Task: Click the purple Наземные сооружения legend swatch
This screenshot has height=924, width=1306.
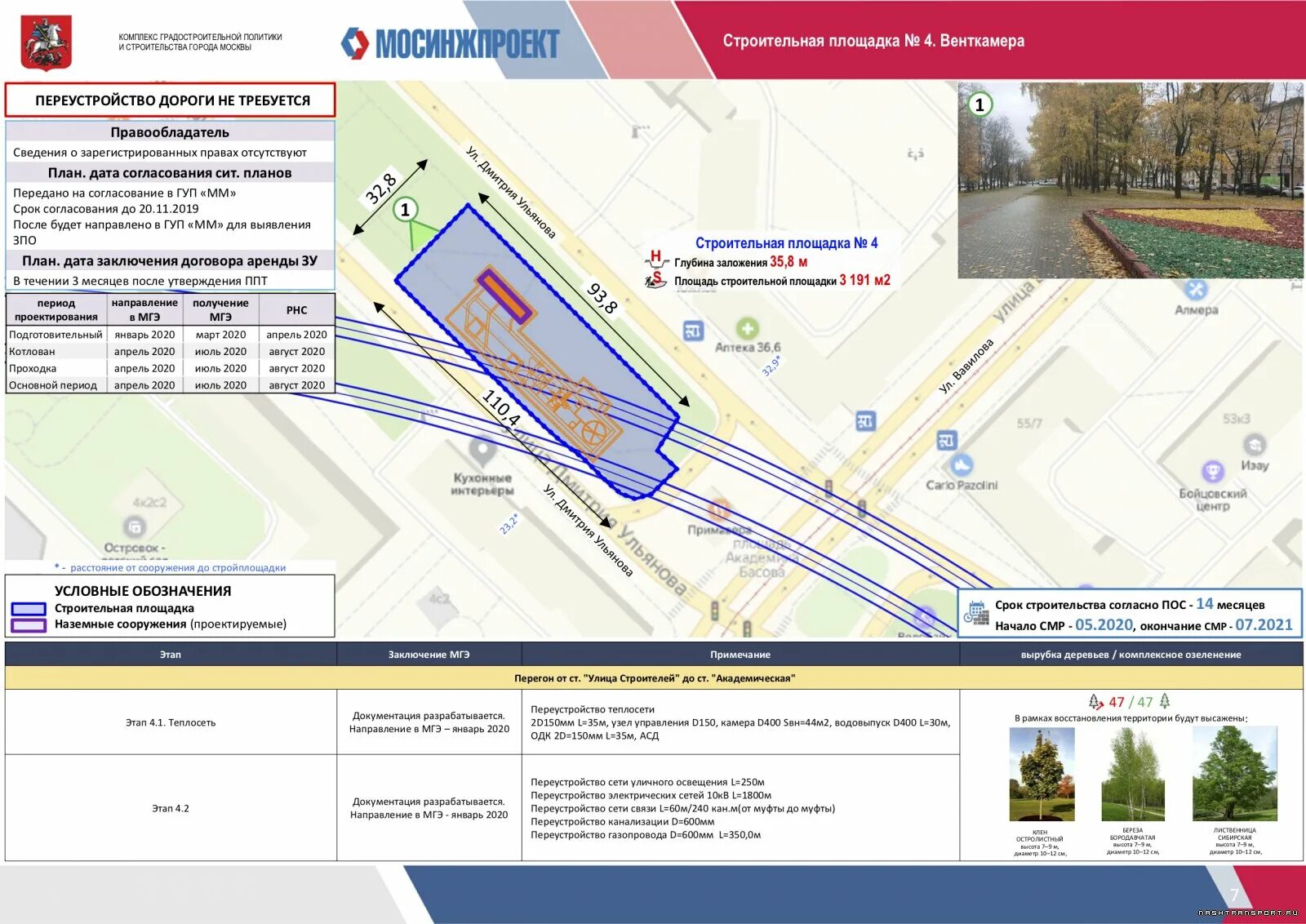Action: (28, 625)
